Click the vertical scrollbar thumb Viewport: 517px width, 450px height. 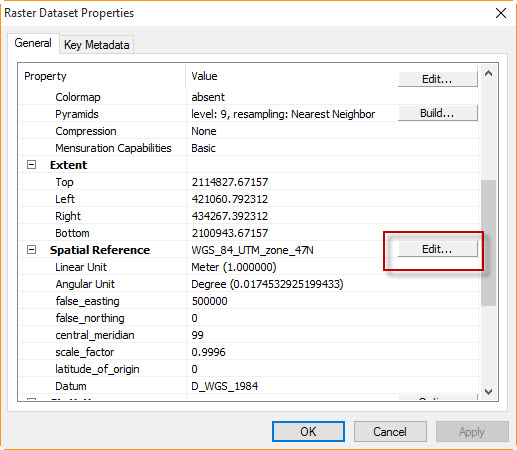(x=488, y=243)
